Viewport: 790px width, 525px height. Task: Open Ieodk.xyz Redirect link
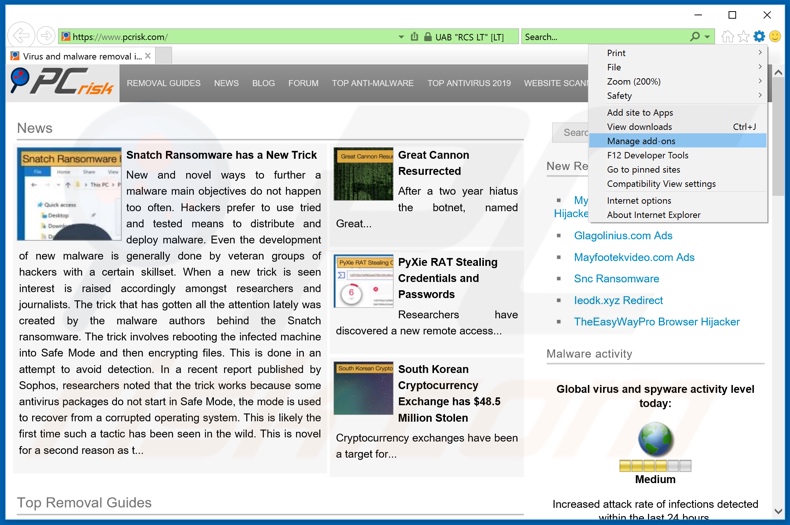618,300
